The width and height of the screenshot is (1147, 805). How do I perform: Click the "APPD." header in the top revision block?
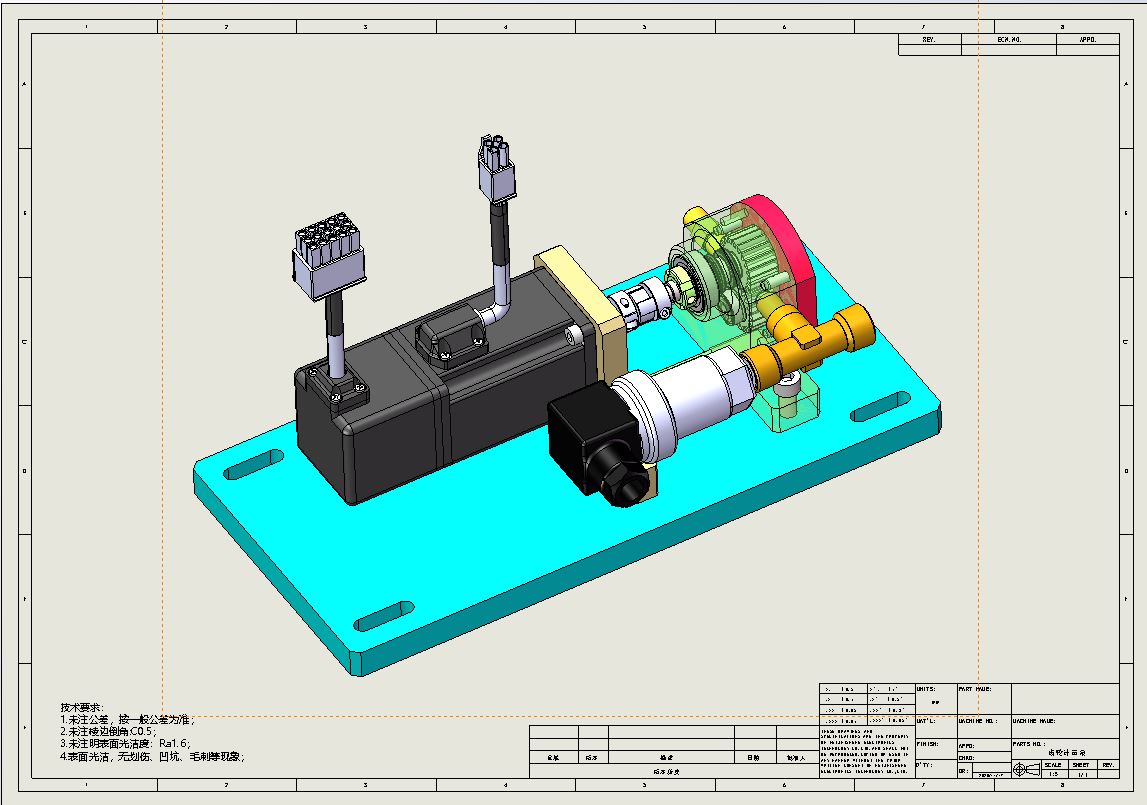click(1088, 40)
